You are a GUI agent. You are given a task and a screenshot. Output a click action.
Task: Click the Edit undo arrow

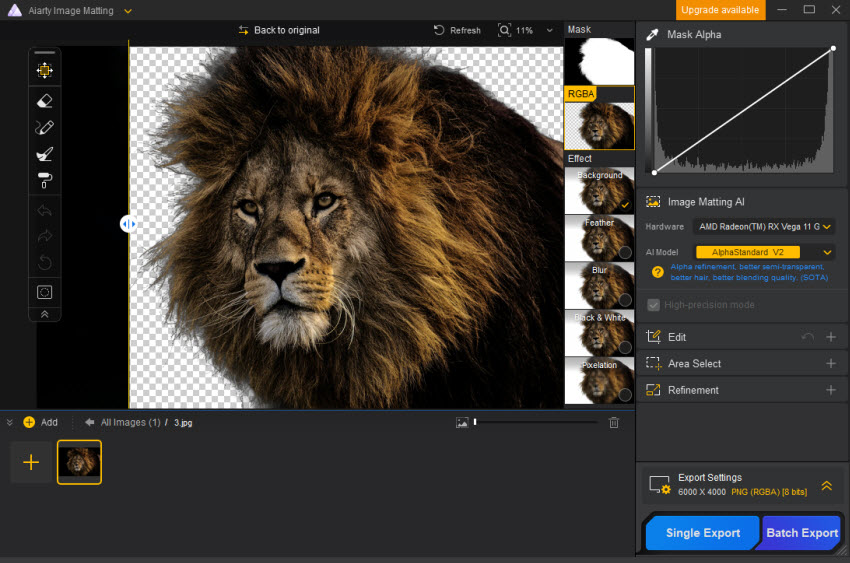tap(808, 337)
